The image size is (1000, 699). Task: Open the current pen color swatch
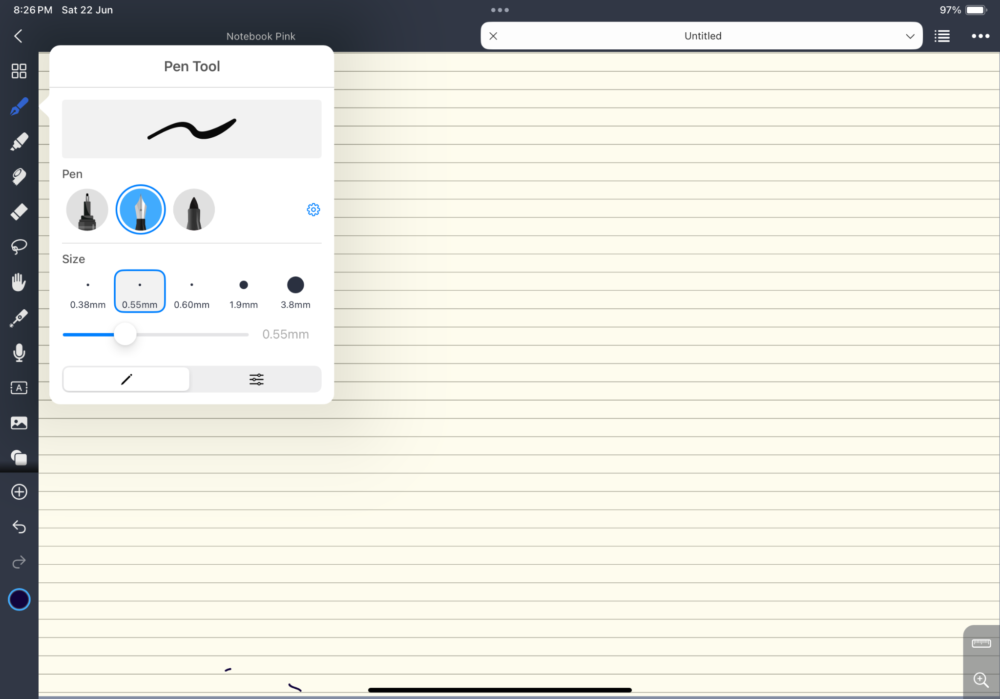(18, 599)
